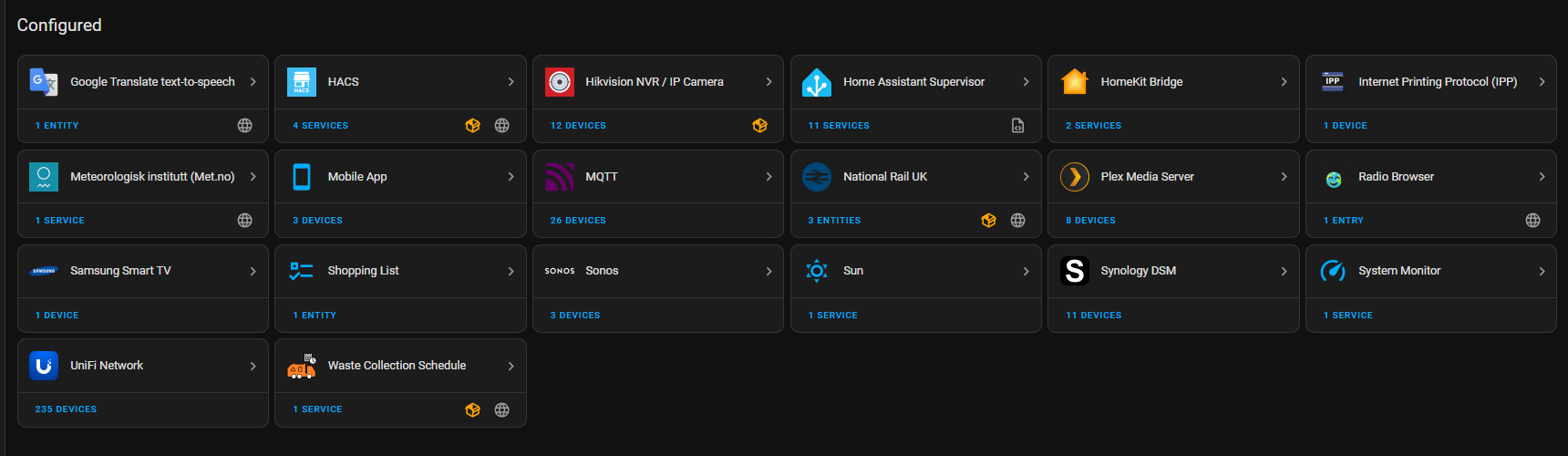Open HomeKit Bridge chevron arrow
1568x456 pixels.
1284,82
